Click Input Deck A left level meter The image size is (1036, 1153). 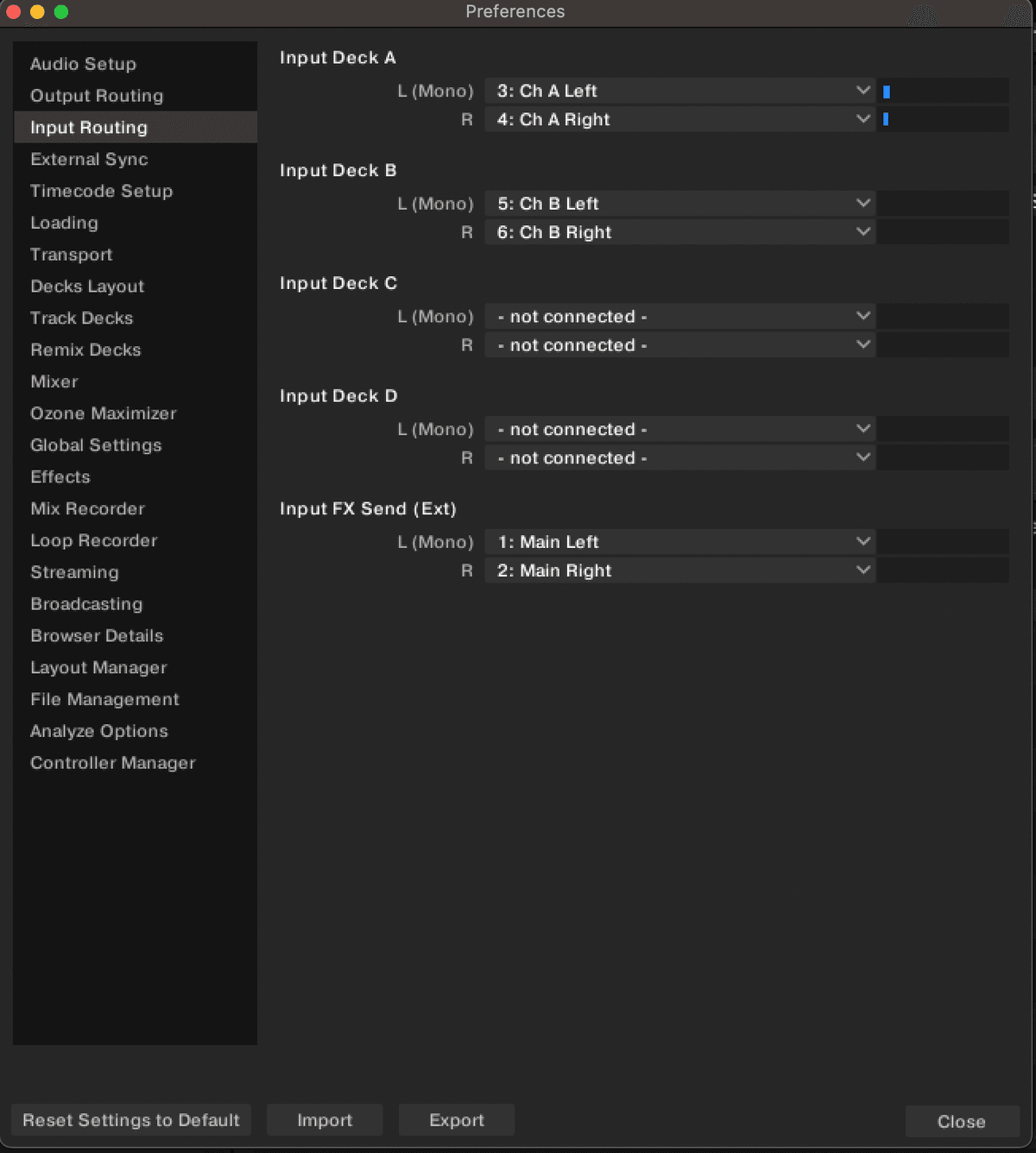click(x=944, y=91)
